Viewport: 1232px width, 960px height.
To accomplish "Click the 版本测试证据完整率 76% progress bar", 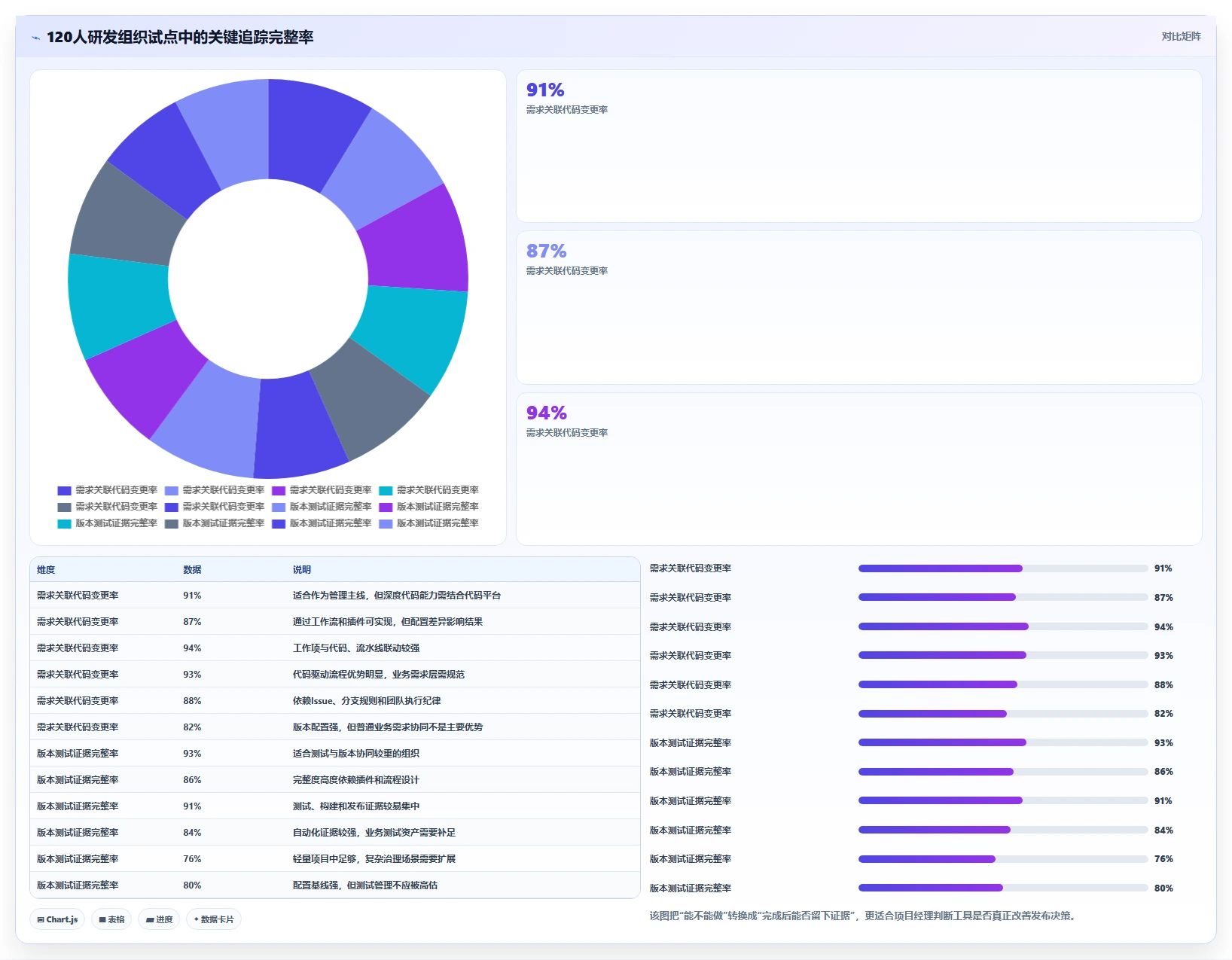I will (1003, 859).
